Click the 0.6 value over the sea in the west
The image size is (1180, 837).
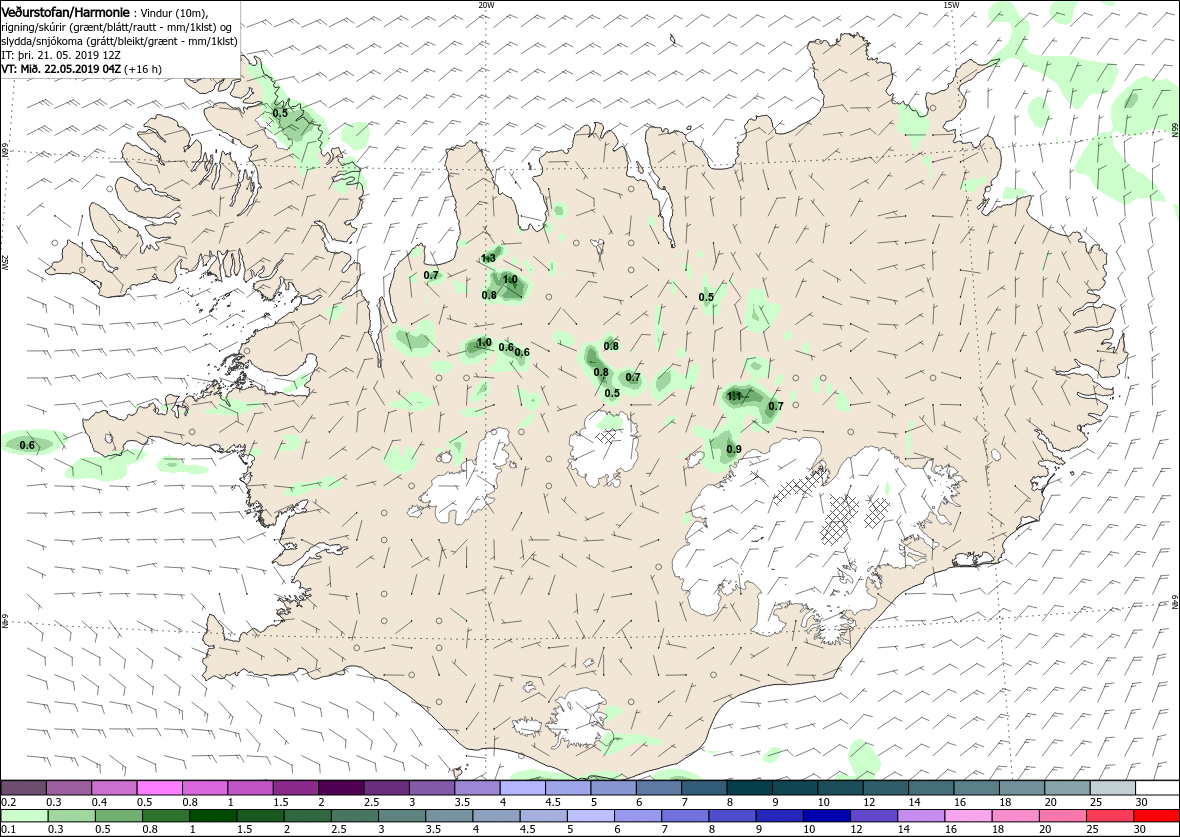click(27, 446)
